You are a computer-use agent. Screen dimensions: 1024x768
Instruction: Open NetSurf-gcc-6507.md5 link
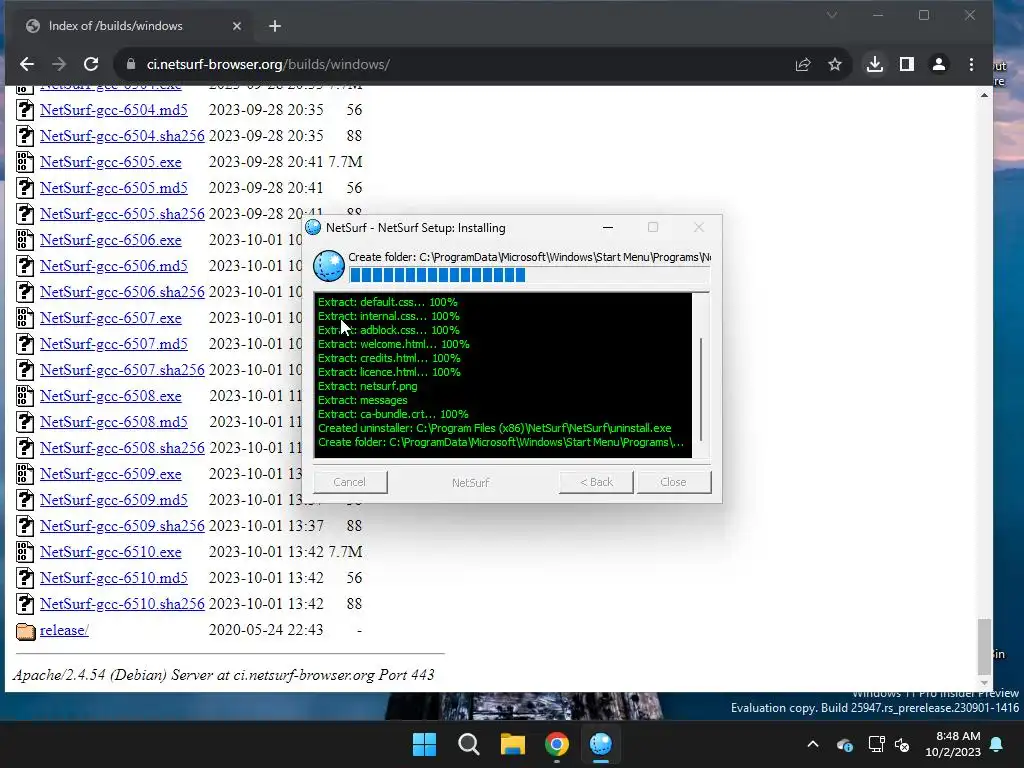(114, 344)
